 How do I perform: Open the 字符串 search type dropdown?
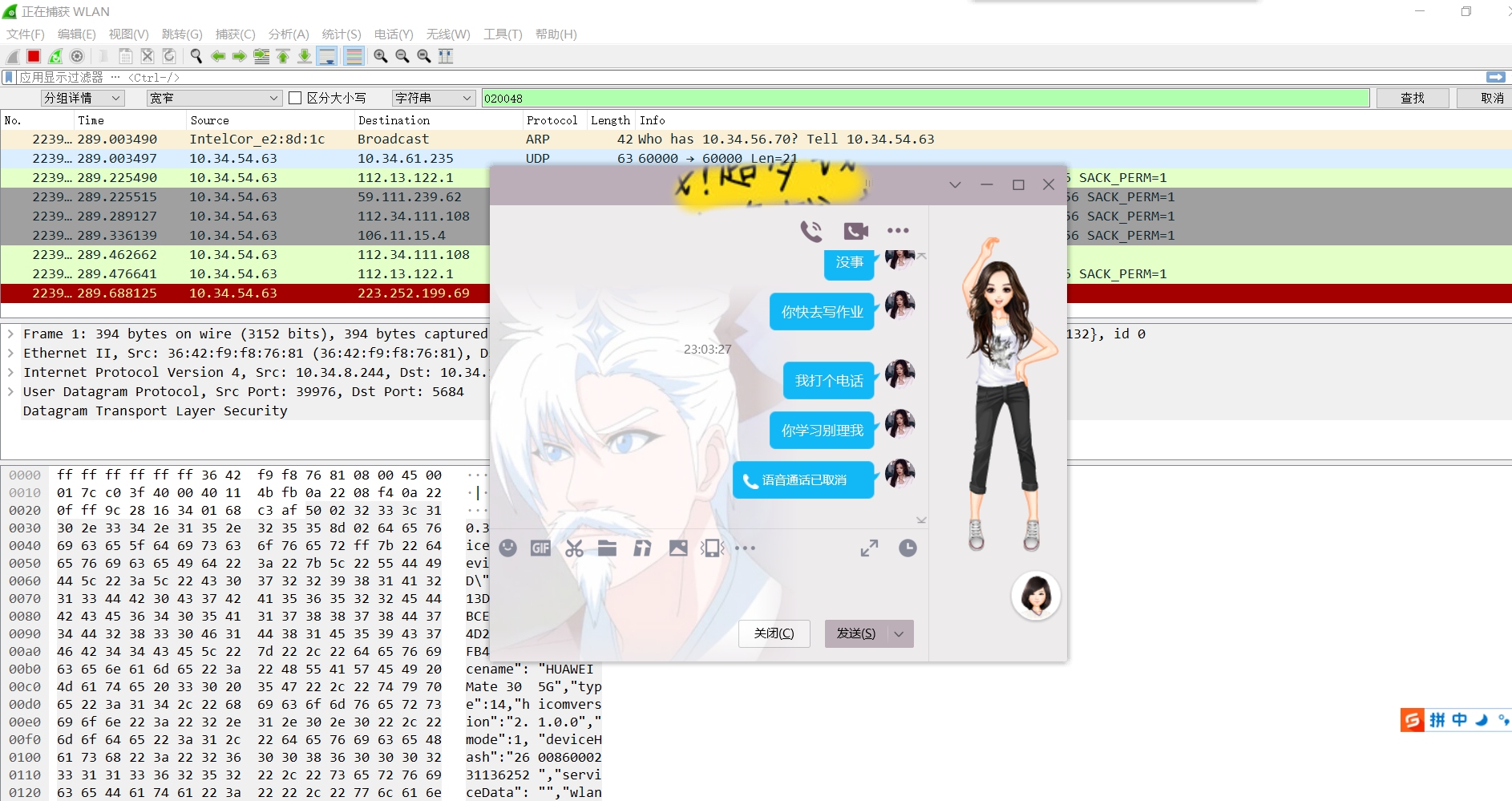pyautogui.click(x=434, y=98)
